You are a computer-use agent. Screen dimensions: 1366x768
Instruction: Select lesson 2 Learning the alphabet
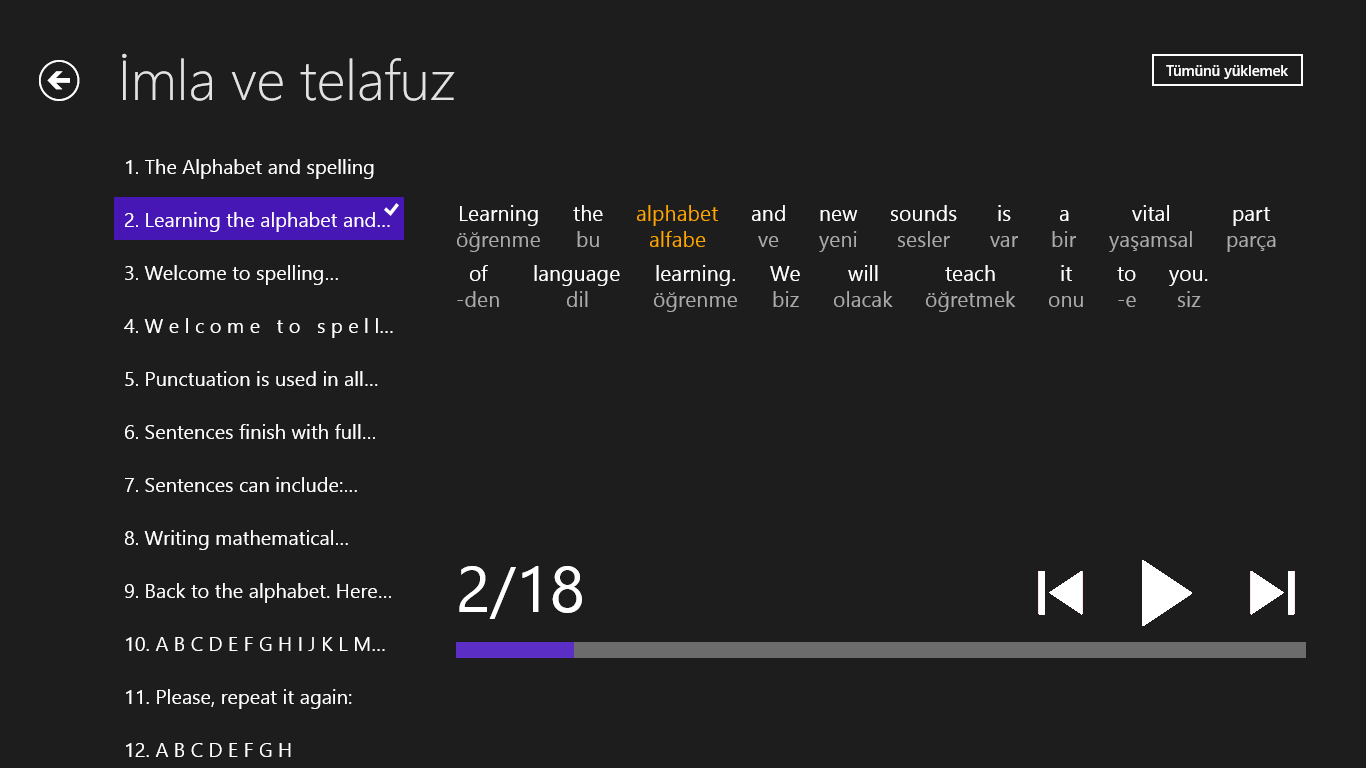[x=258, y=220]
